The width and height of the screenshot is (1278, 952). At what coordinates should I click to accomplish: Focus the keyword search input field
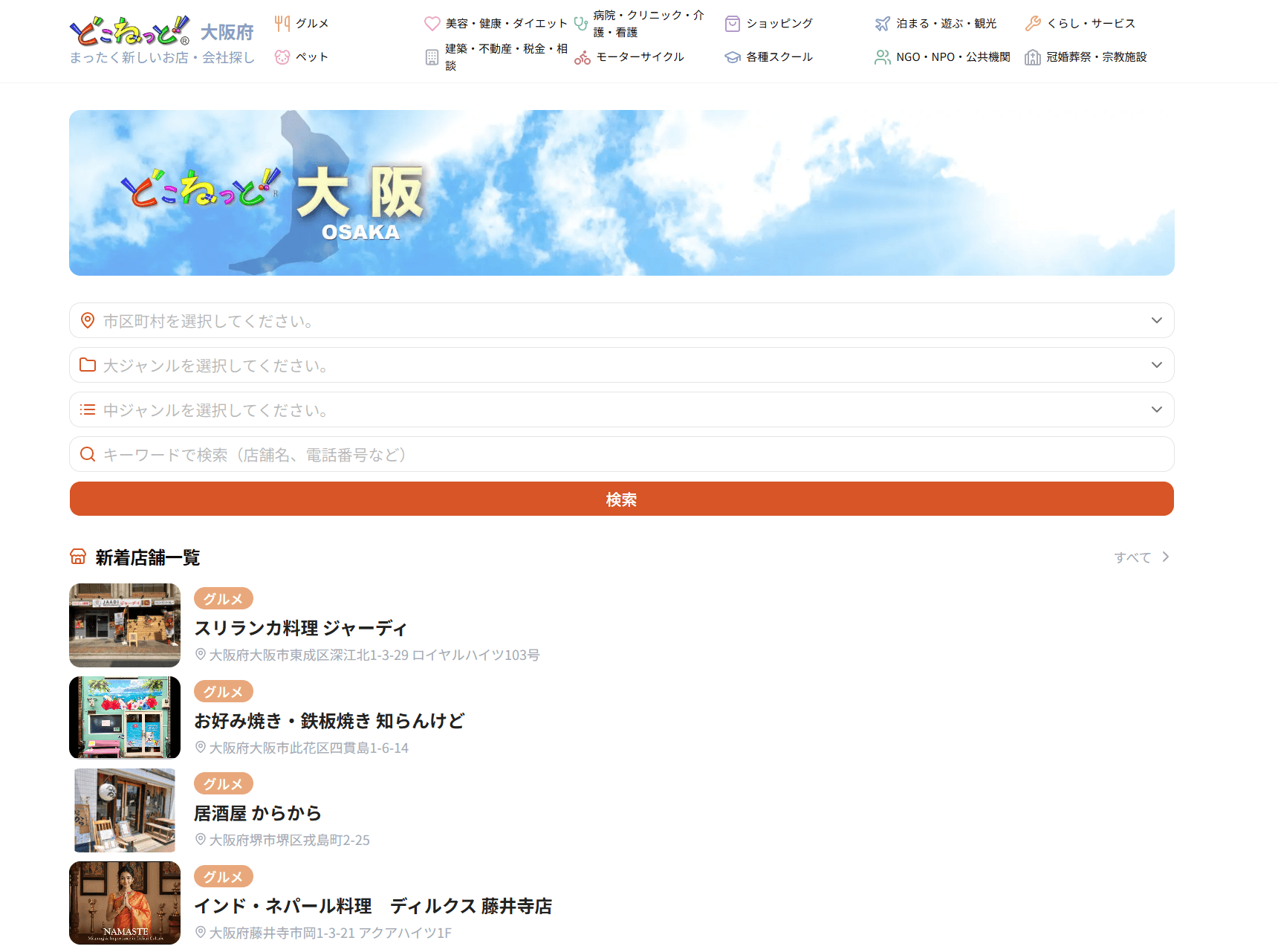(x=622, y=454)
